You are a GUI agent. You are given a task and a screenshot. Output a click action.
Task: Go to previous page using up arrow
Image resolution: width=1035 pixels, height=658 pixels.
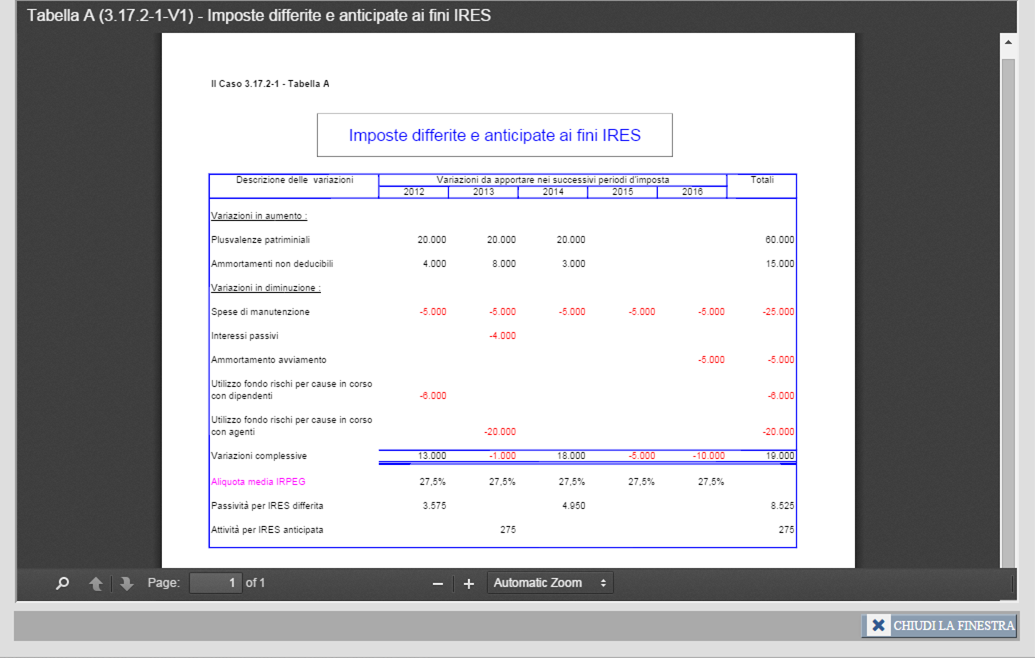pos(96,583)
